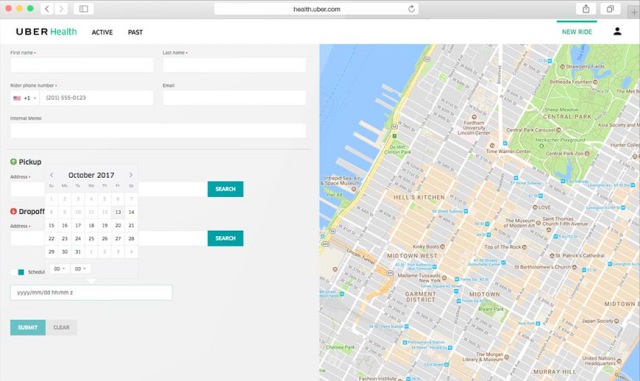Pick October 25 in the calendar
Screen dimensions: 640x381
pos(91,238)
